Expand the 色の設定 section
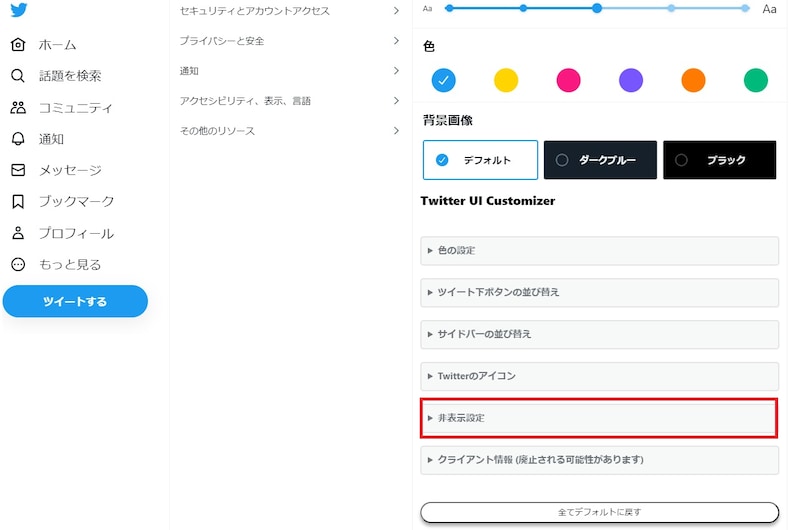Viewport: 800px width, 530px height. coord(599,250)
